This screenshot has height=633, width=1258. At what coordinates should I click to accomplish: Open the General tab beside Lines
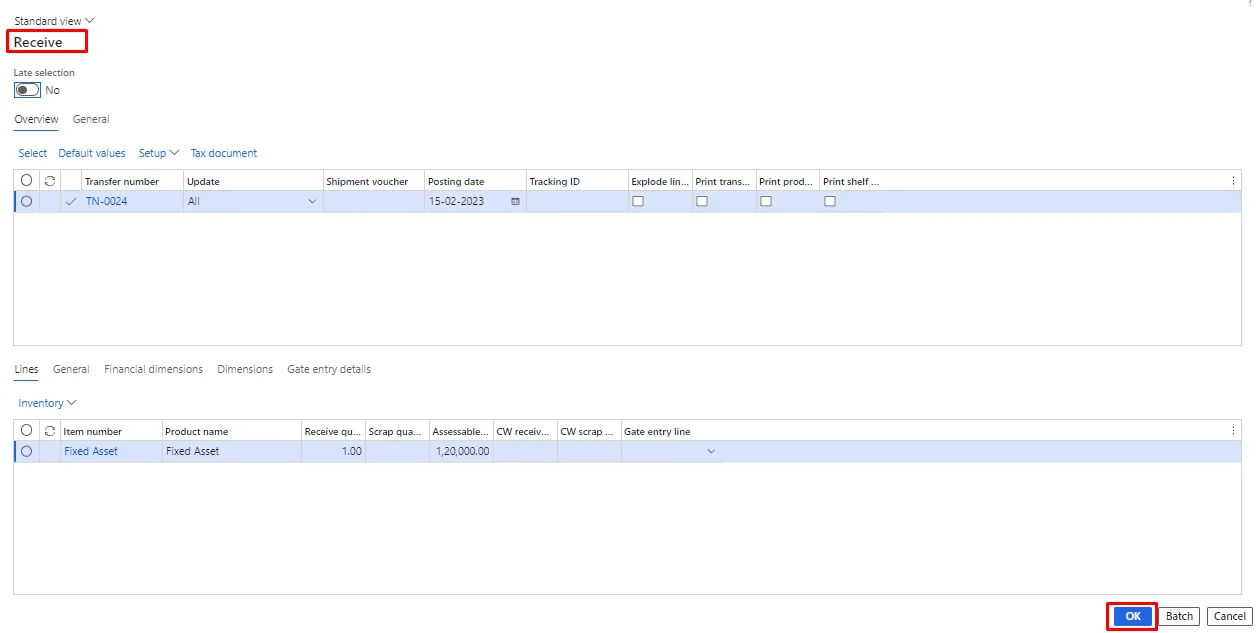point(71,369)
